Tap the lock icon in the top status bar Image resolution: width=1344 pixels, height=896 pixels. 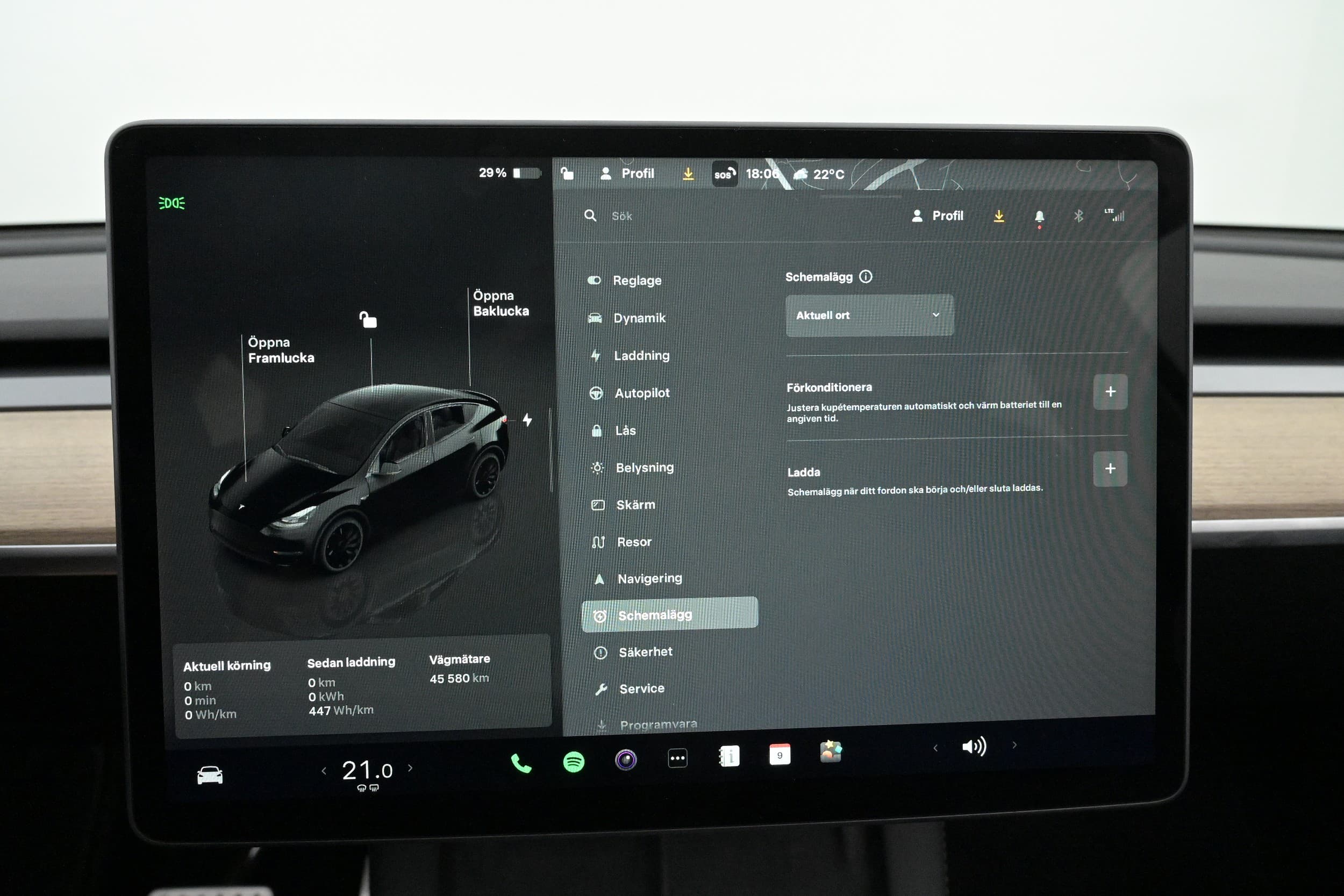click(x=567, y=173)
